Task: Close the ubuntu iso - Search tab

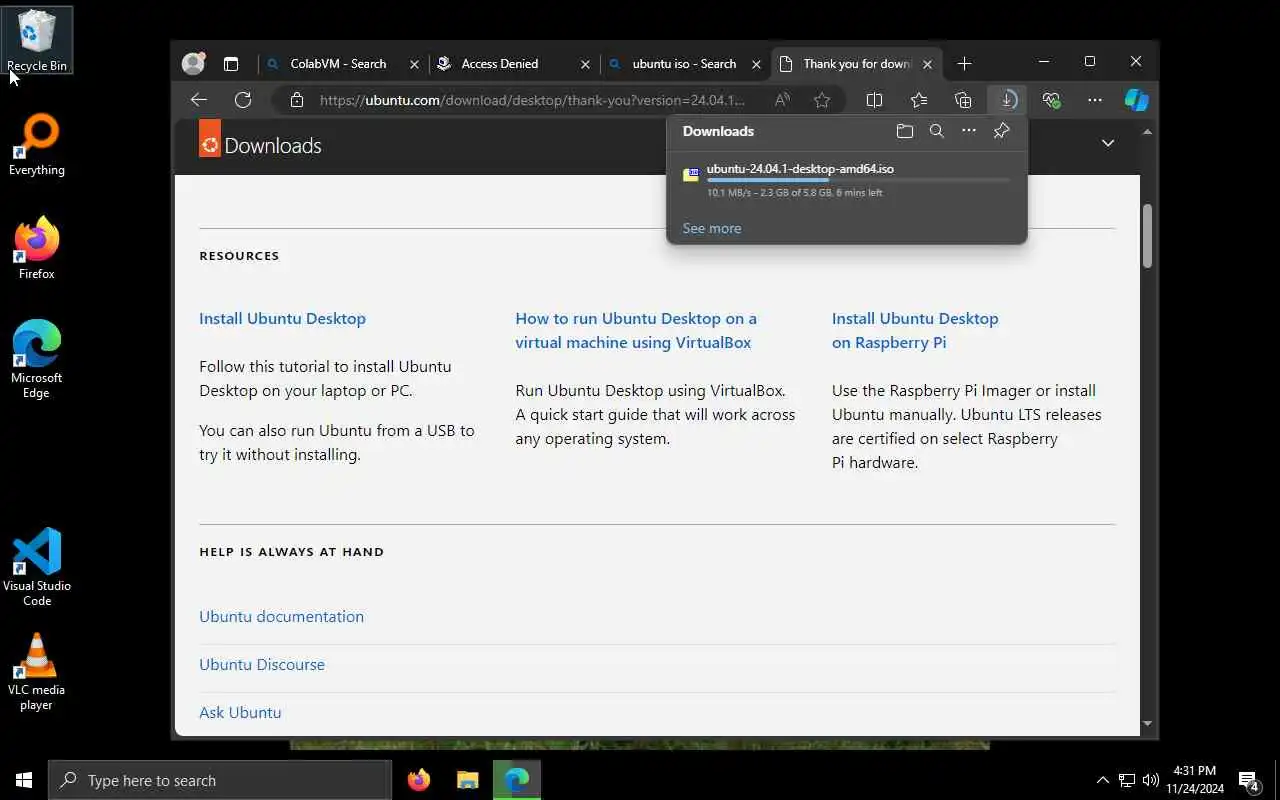Action: click(756, 64)
